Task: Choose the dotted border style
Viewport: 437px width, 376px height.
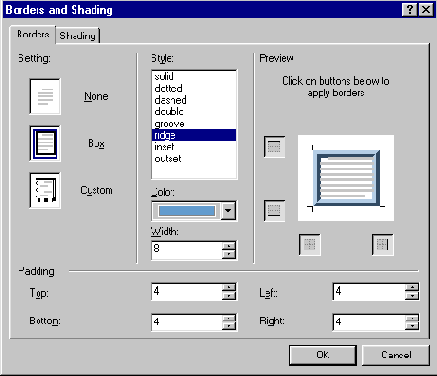Action: click(194, 88)
